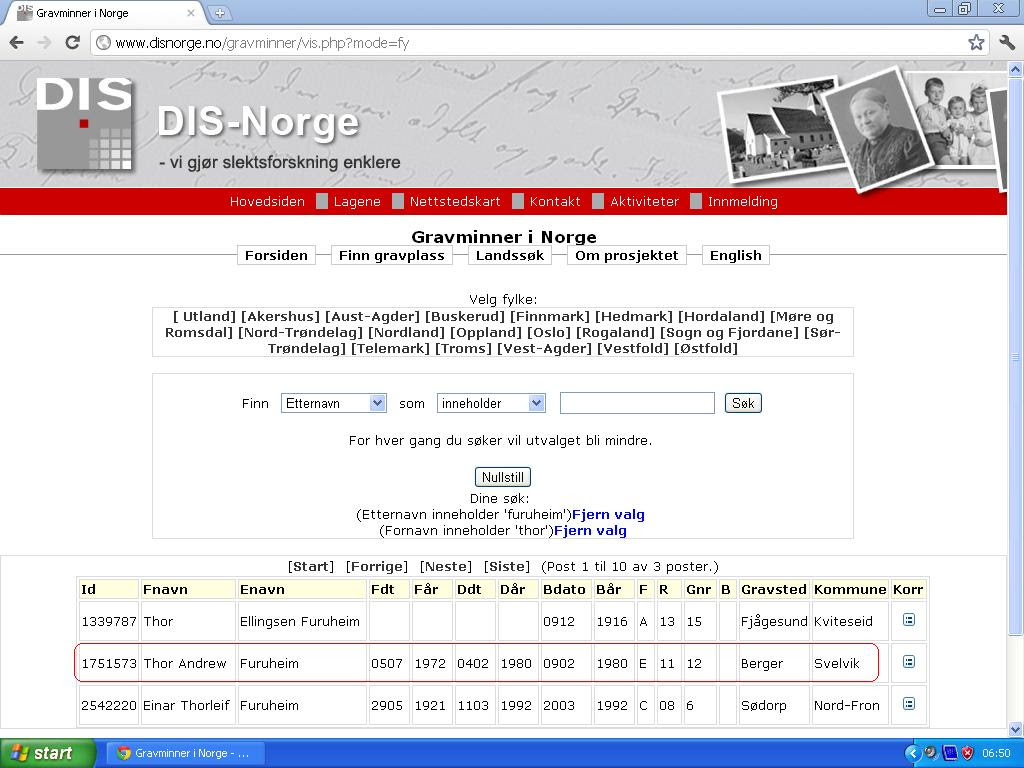This screenshot has width=1024, height=768.
Task: Remove the furuheim filter via Fjern valg
Action: pyautogui.click(x=608, y=515)
